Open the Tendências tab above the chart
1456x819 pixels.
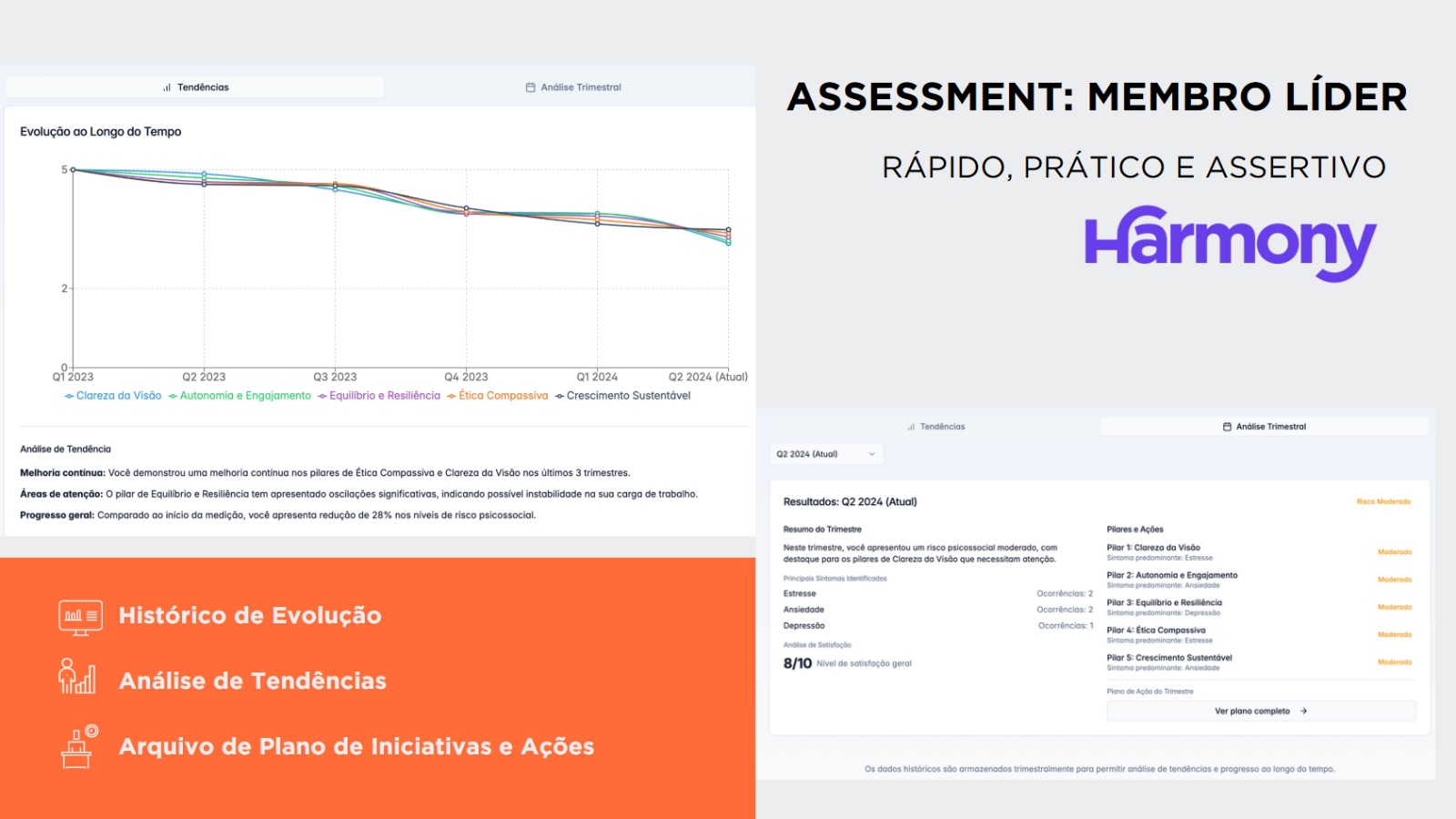[195, 87]
